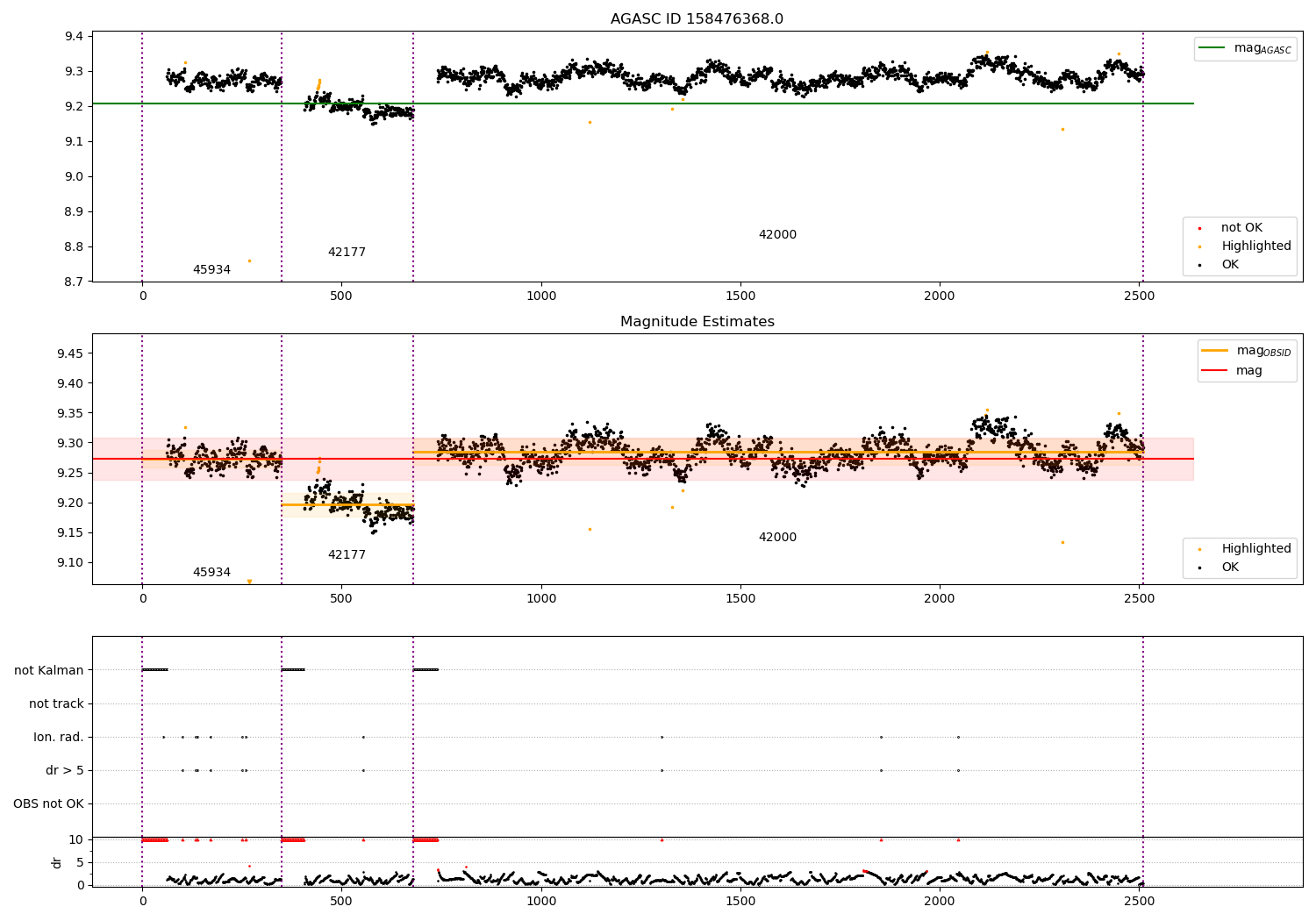Click the 'OBS not OK' row label
The height and width of the screenshot is (921, 1316).
click(48, 803)
